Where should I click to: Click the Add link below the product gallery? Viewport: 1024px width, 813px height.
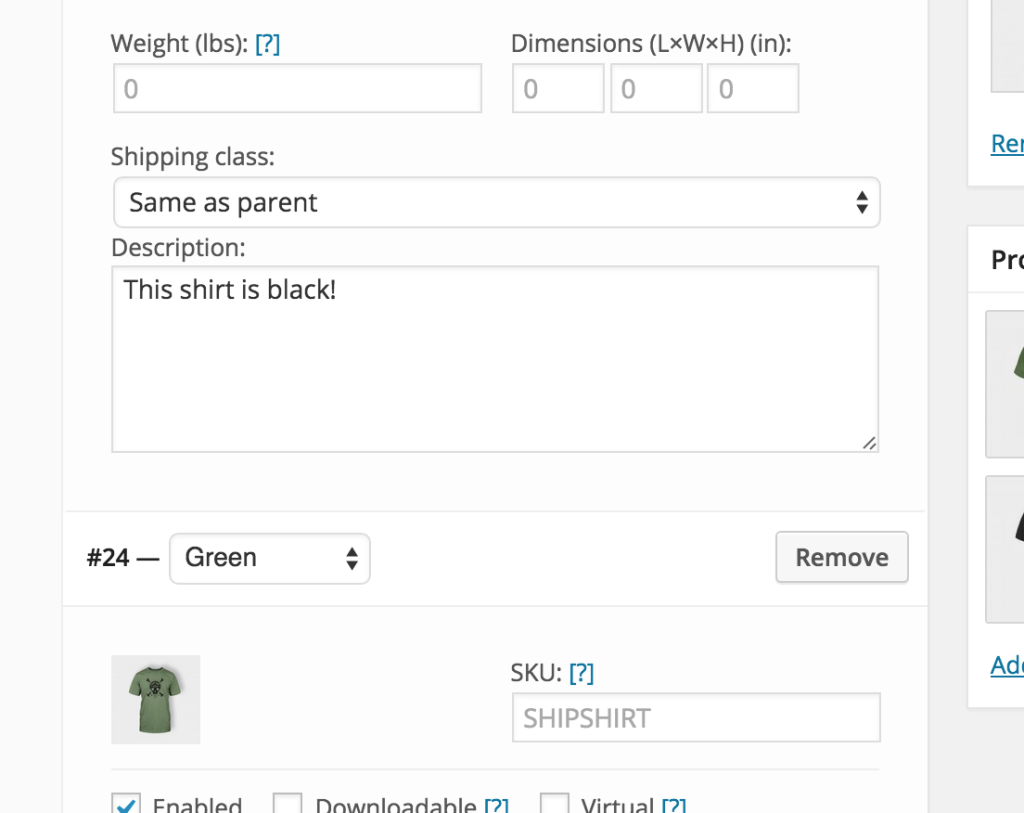(x=1008, y=665)
